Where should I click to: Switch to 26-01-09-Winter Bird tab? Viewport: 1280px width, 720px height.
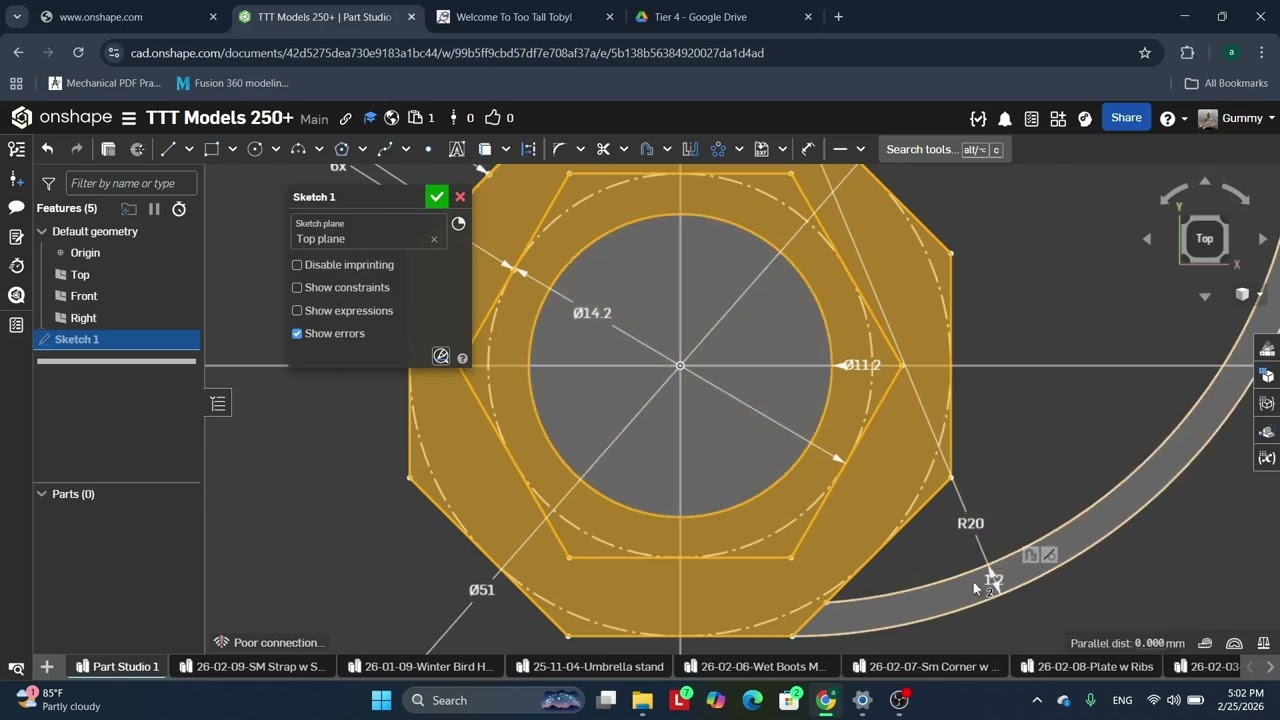[419, 667]
